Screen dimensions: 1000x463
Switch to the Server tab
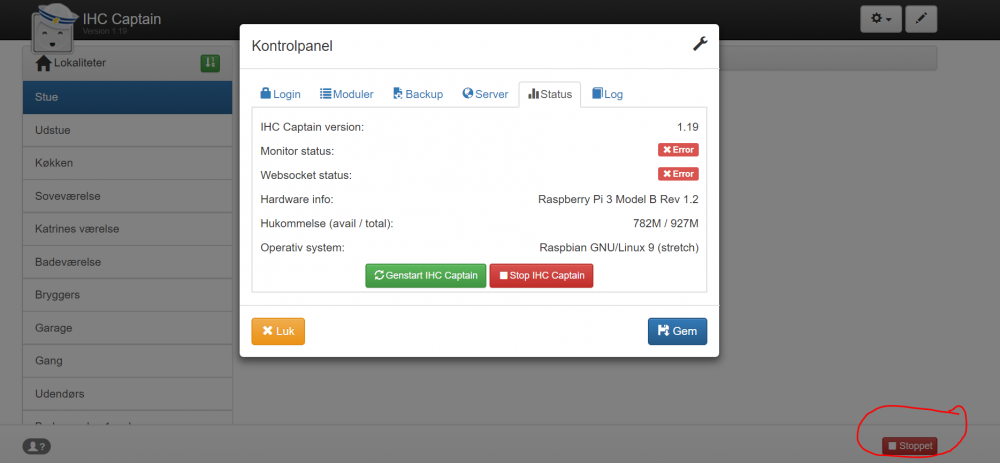pyautogui.click(x=485, y=94)
